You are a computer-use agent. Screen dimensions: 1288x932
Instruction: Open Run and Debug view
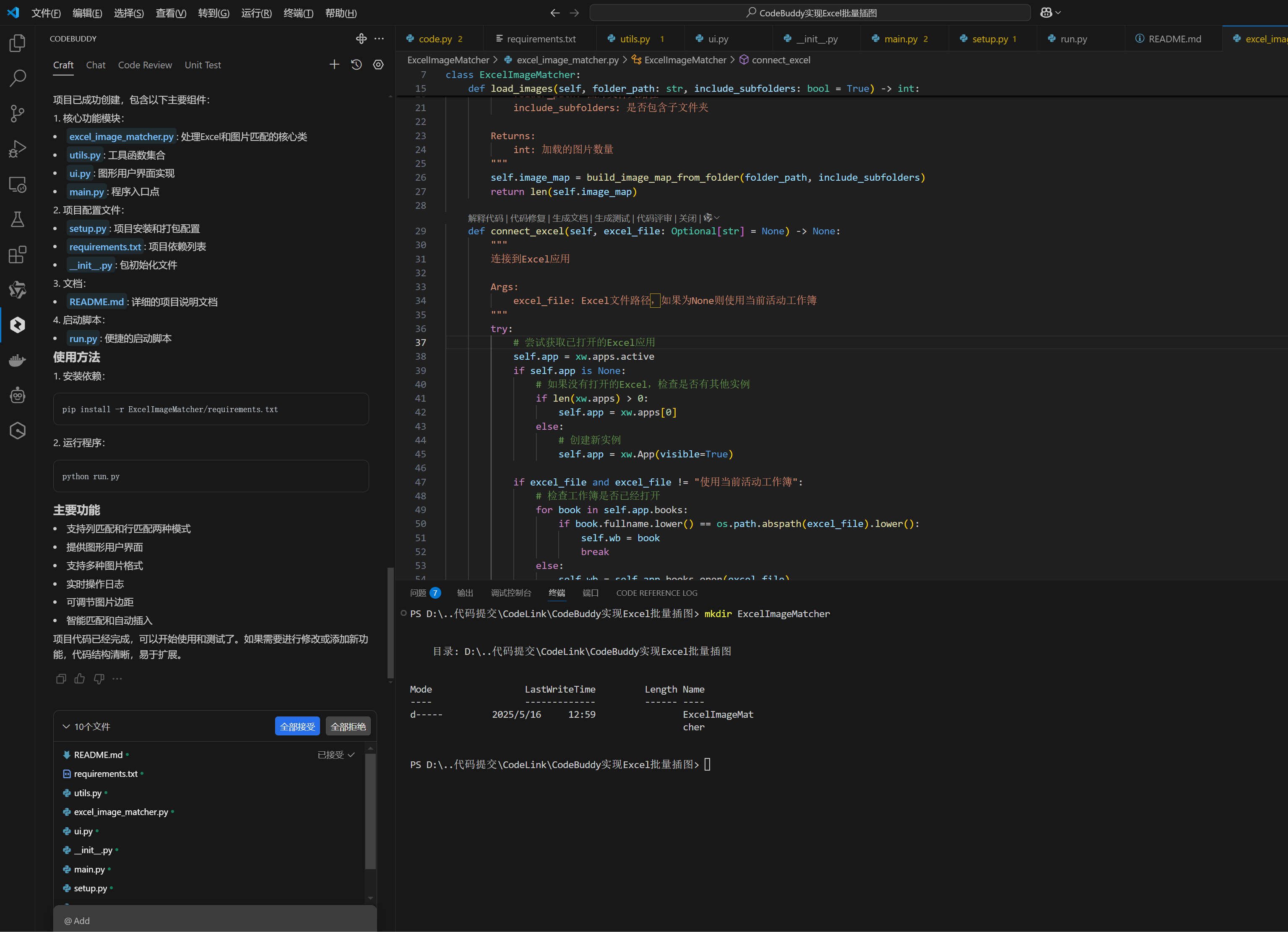point(18,149)
